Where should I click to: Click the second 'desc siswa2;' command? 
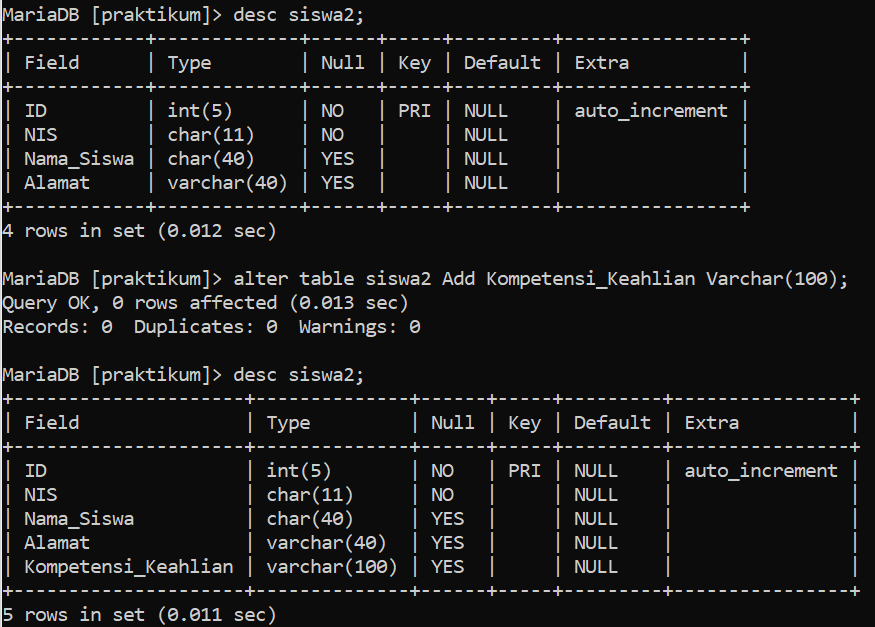pyautogui.click(x=299, y=375)
